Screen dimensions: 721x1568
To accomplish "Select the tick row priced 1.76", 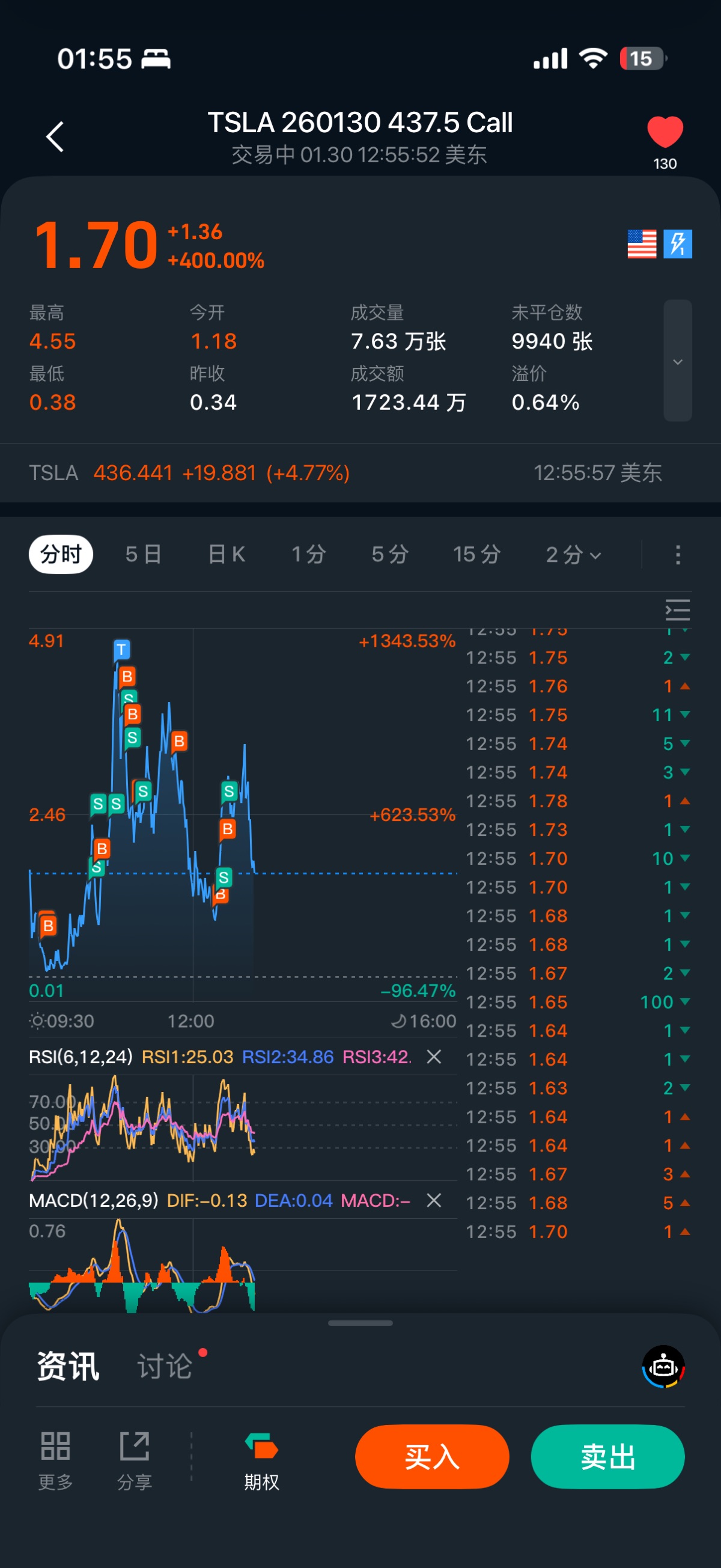I will point(578,686).
